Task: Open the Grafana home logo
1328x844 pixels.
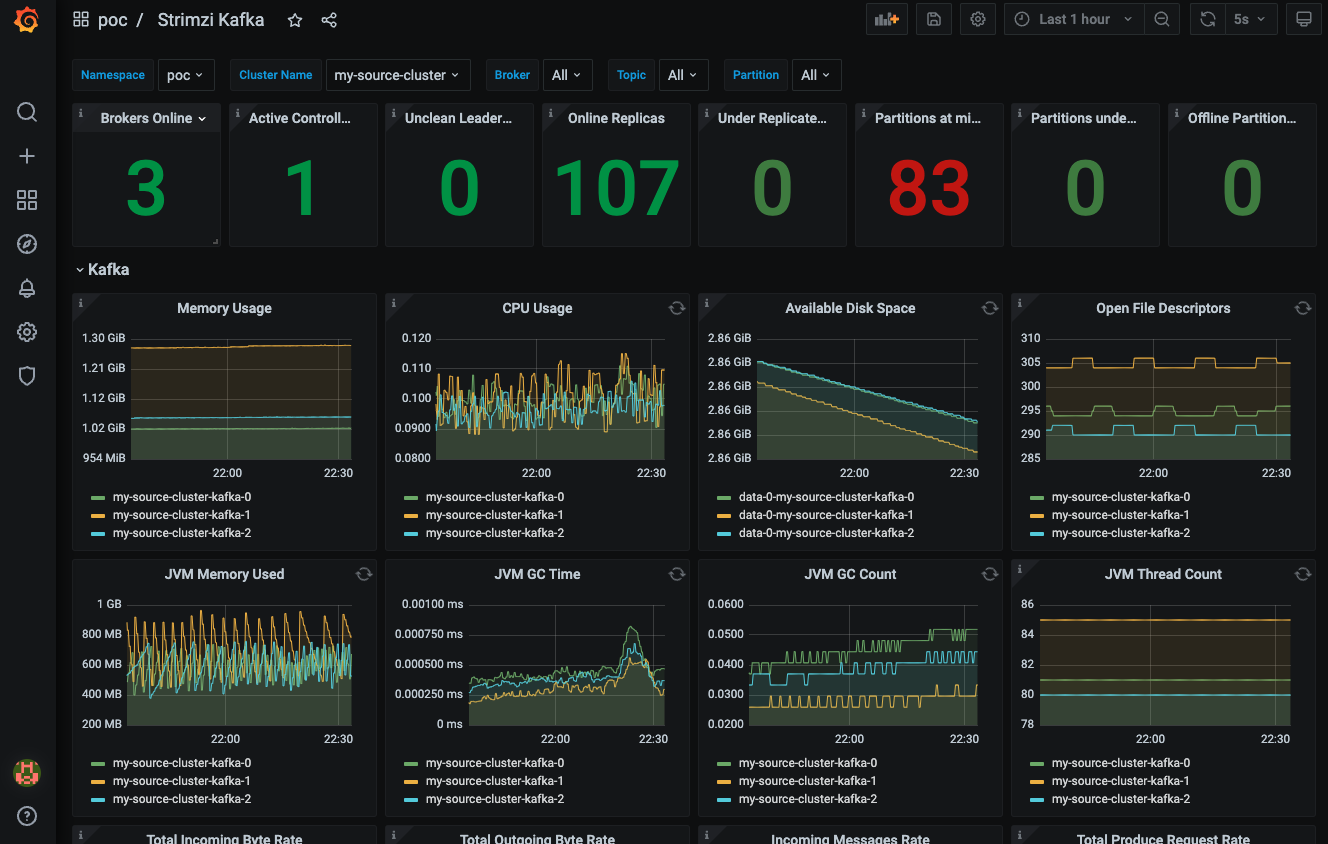Action: click(x=27, y=20)
